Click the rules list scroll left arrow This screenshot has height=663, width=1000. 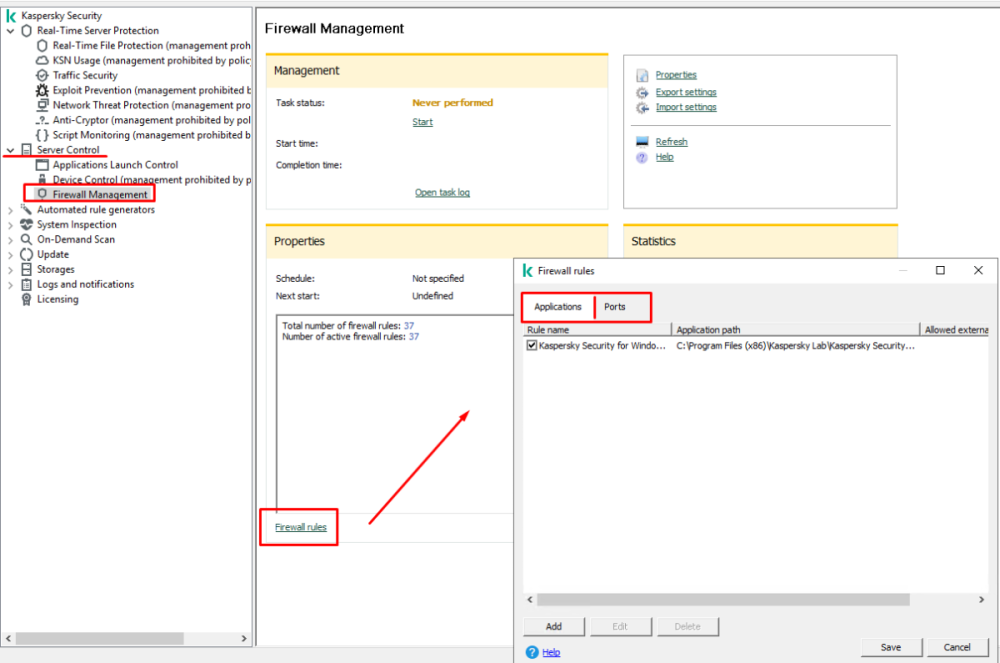point(530,599)
